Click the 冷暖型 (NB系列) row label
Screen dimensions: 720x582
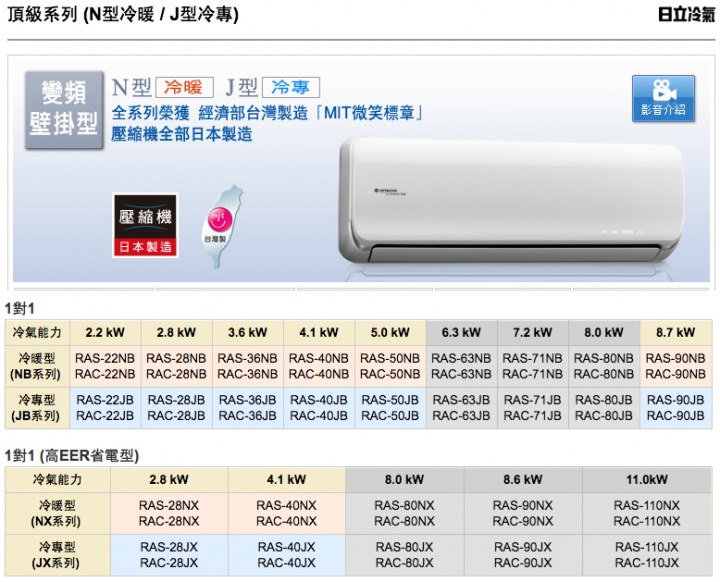(x=37, y=366)
